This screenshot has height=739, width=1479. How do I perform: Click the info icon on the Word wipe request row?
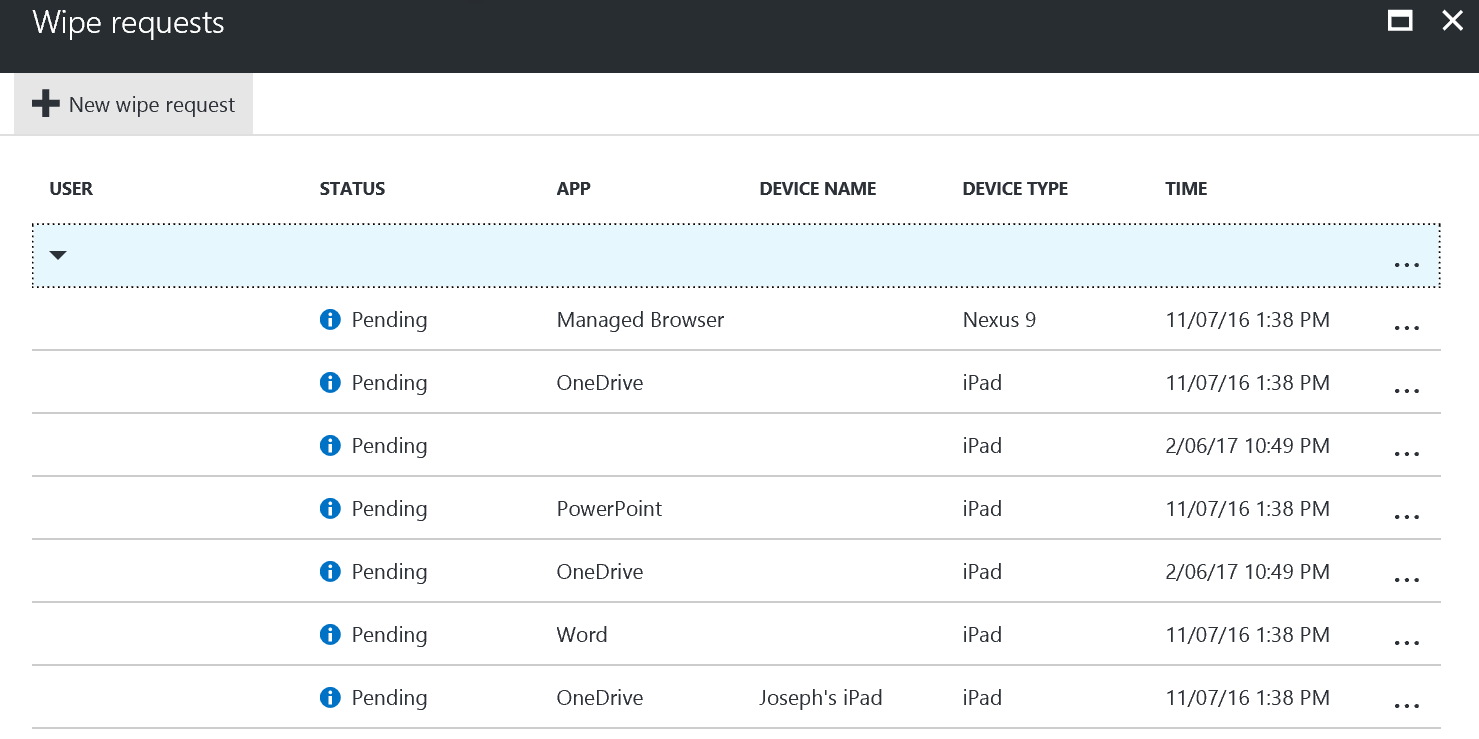click(x=330, y=634)
